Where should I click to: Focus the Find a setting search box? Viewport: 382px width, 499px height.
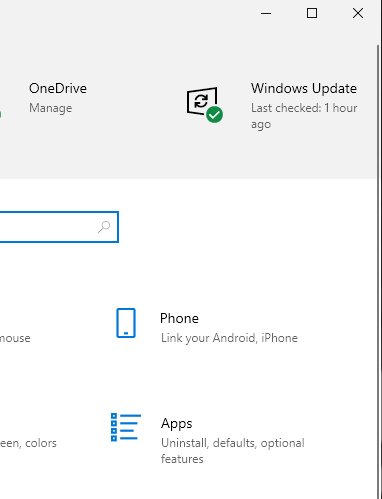coord(59,227)
